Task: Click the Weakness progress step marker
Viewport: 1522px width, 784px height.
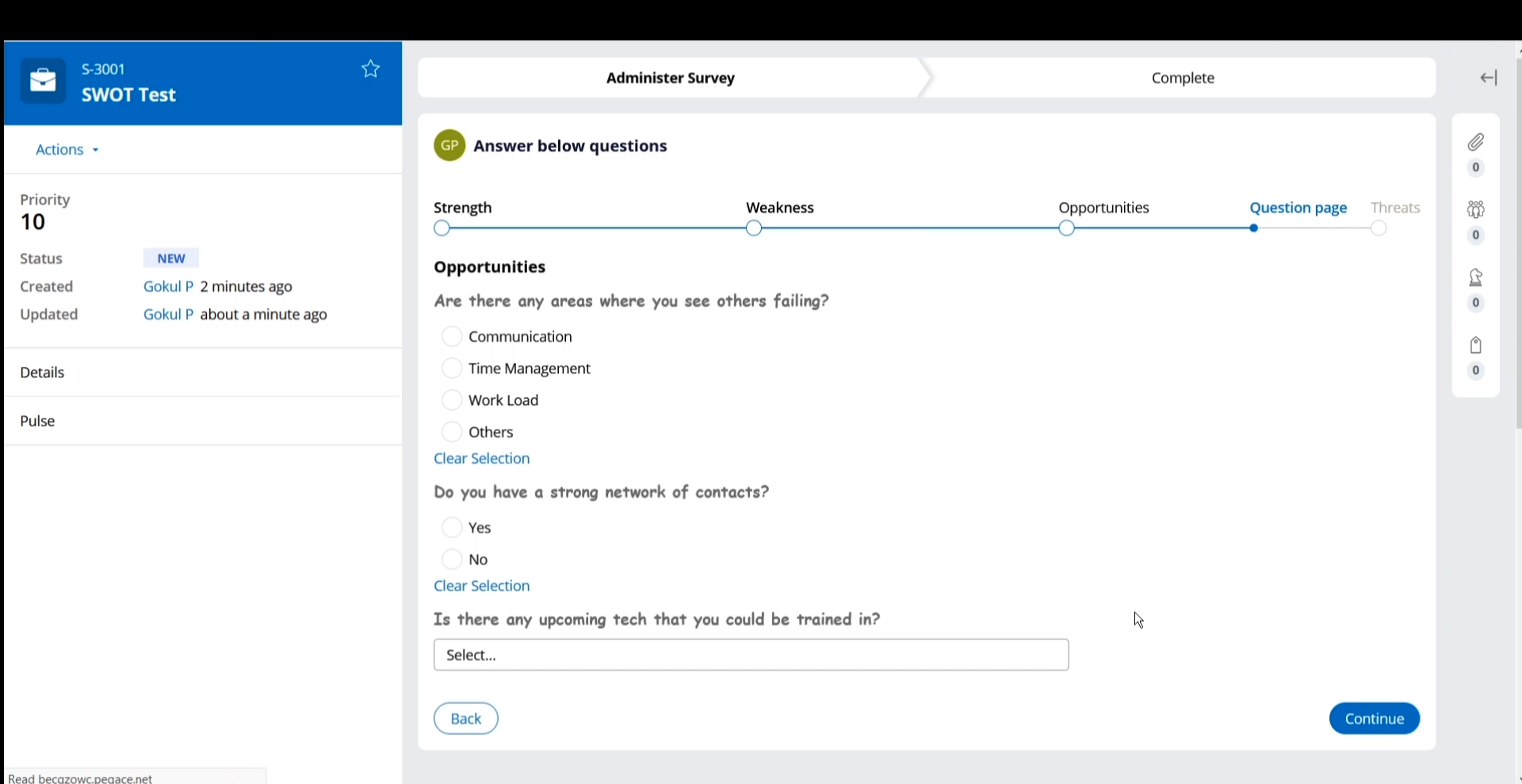Action: point(754,228)
